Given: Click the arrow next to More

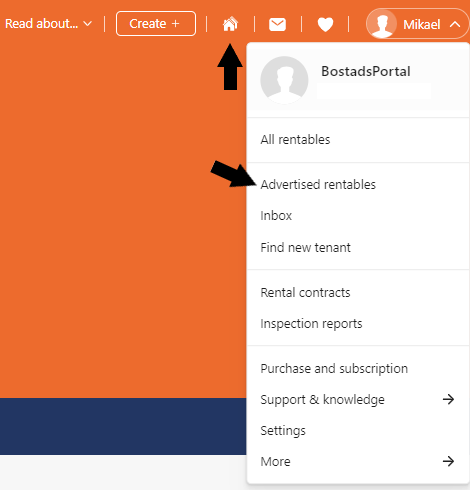Looking at the screenshot, I should click(448, 461).
